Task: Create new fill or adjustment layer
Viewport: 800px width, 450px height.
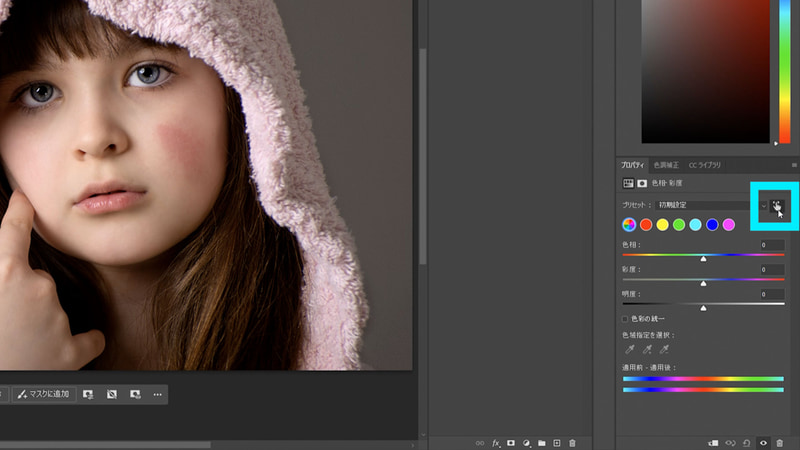Action: point(526,443)
